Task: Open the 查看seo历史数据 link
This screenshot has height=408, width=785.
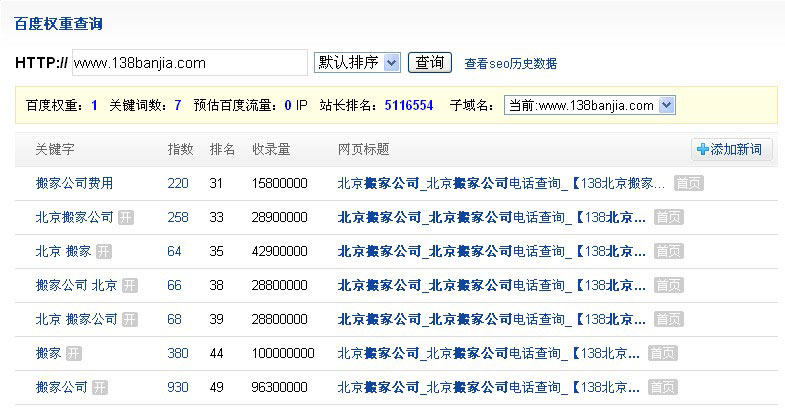Action: (x=510, y=64)
